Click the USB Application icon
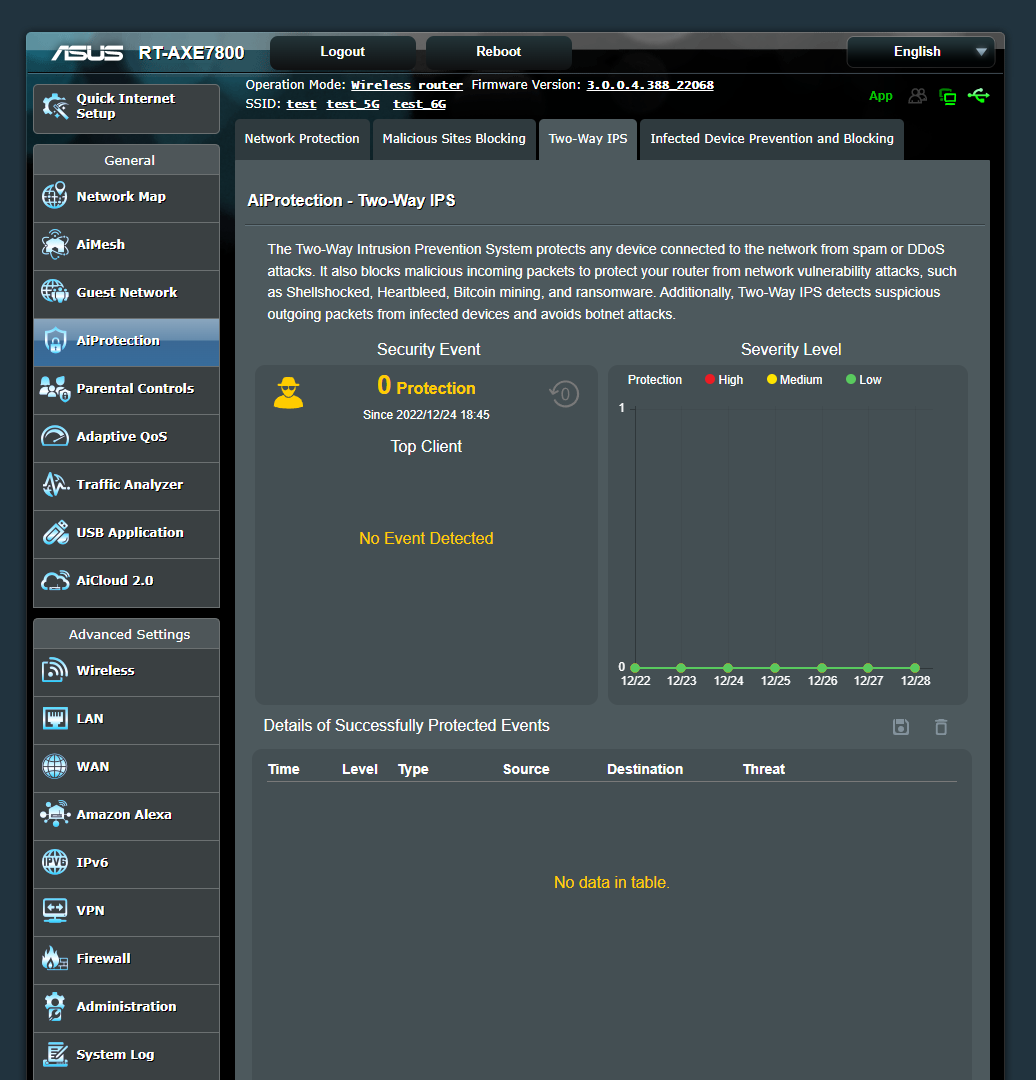This screenshot has width=1036, height=1080. [54, 532]
